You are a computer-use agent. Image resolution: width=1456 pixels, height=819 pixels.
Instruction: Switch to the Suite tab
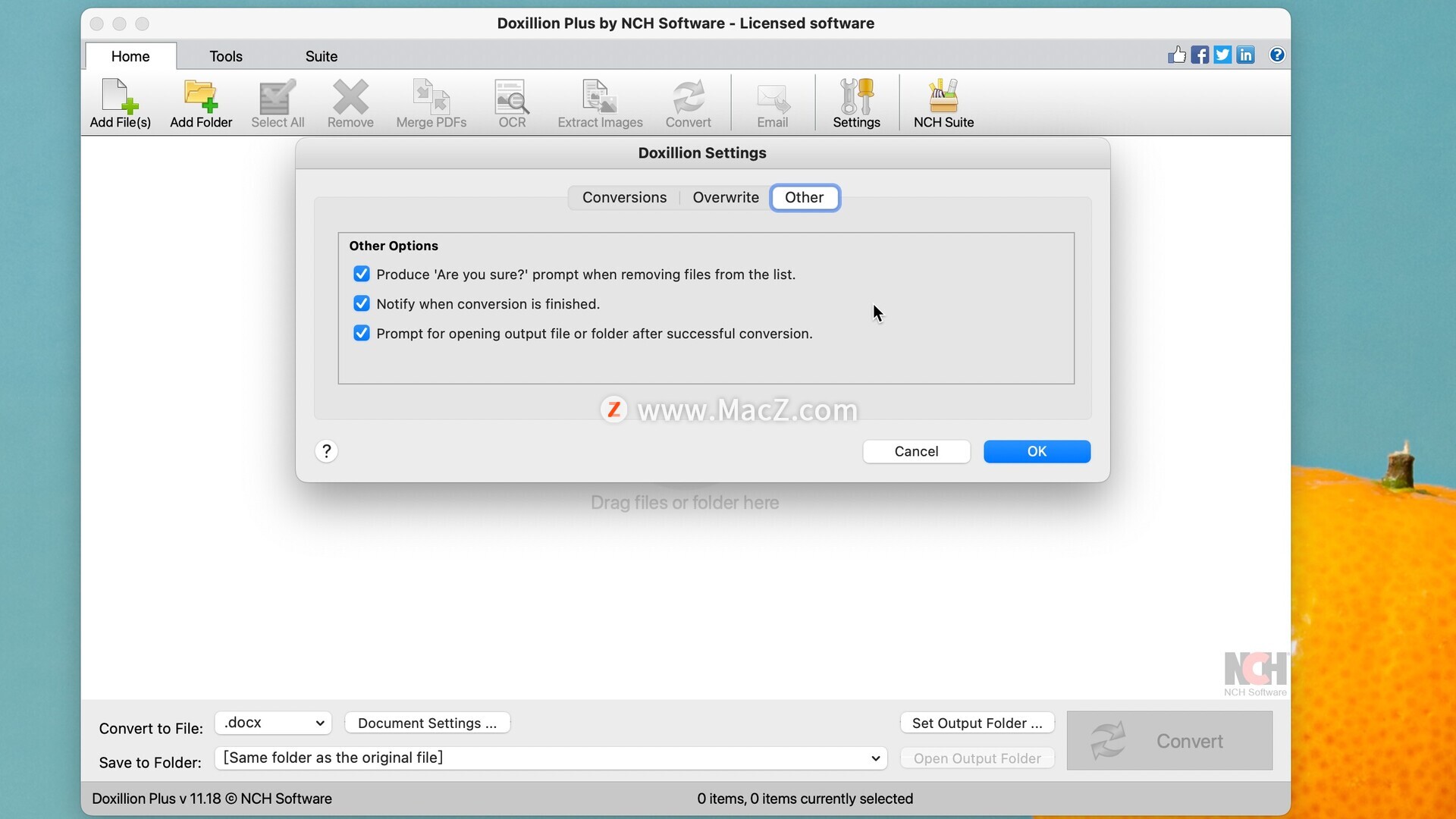pyautogui.click(x=322, y=56)
